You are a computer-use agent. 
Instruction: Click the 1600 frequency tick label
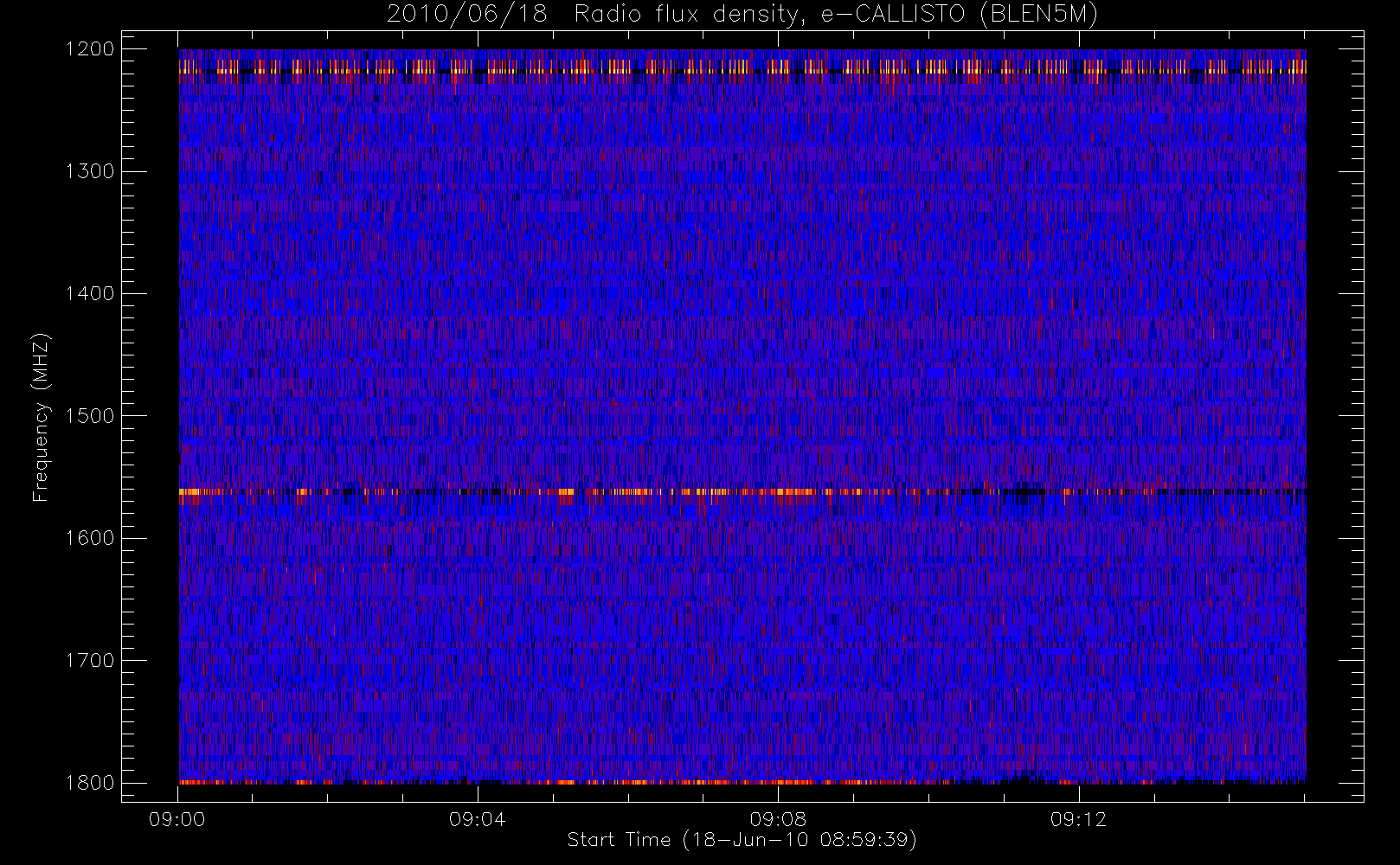pyautogui.click(x=90, y=538)
